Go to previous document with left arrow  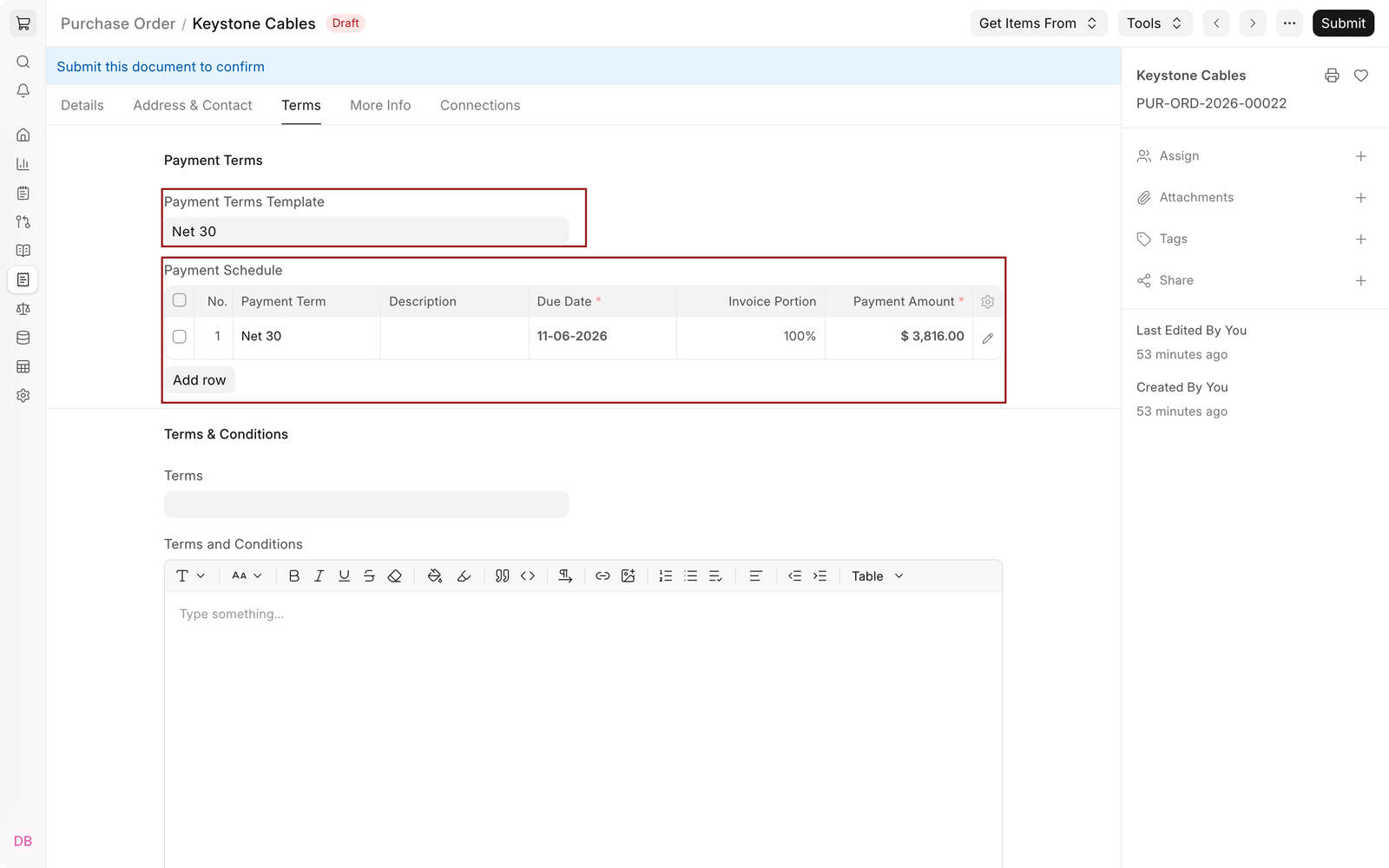click(x=1216, y=23)
